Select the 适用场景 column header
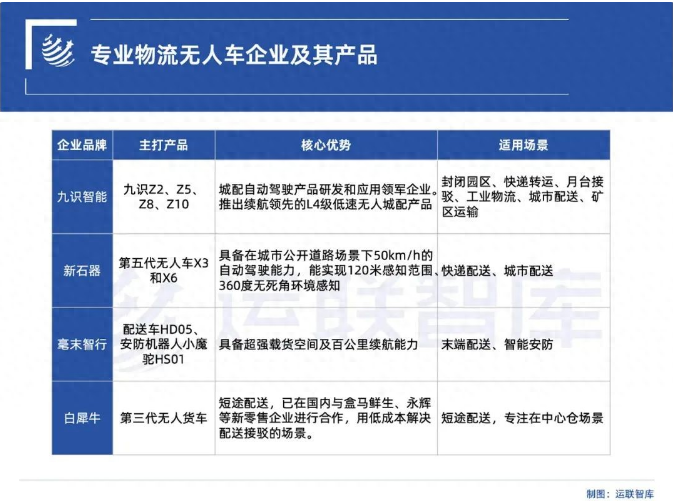 coord(524,145)
